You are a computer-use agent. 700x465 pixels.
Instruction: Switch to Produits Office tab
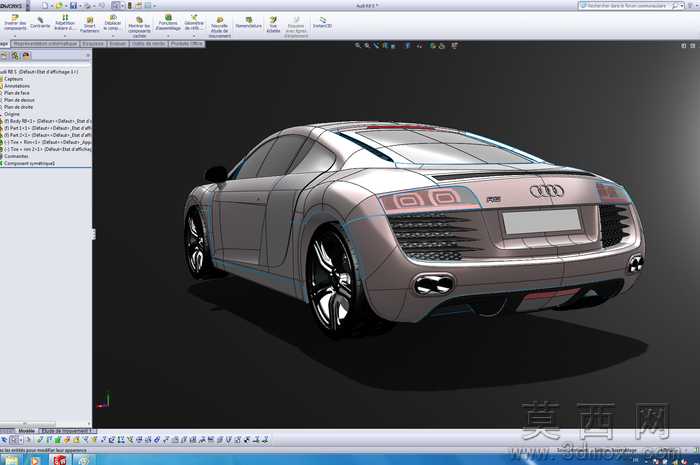tap(187, 44)
